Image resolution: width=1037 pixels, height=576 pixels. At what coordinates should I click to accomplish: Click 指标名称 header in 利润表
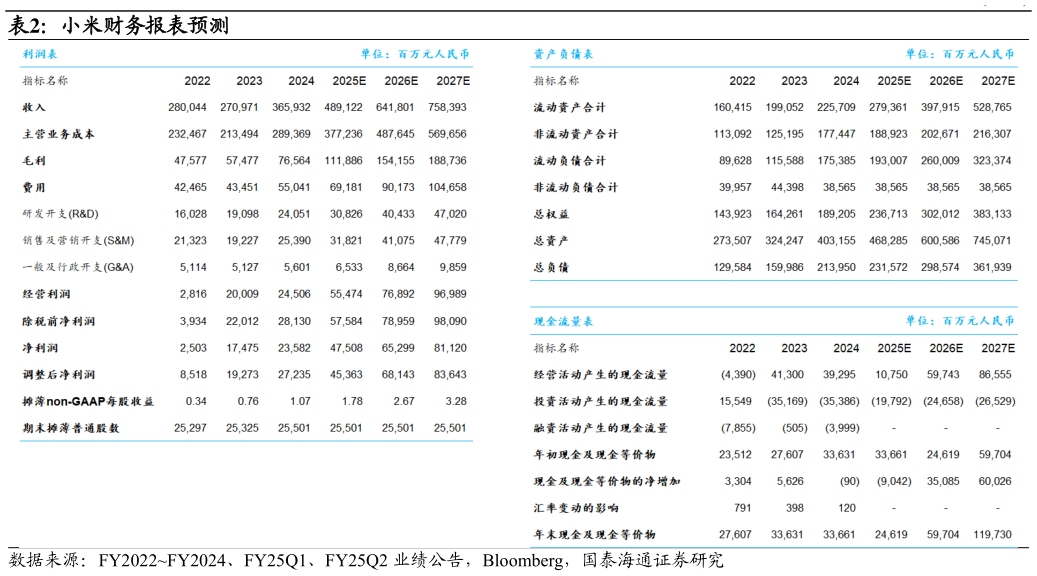[x=45, y=81]
